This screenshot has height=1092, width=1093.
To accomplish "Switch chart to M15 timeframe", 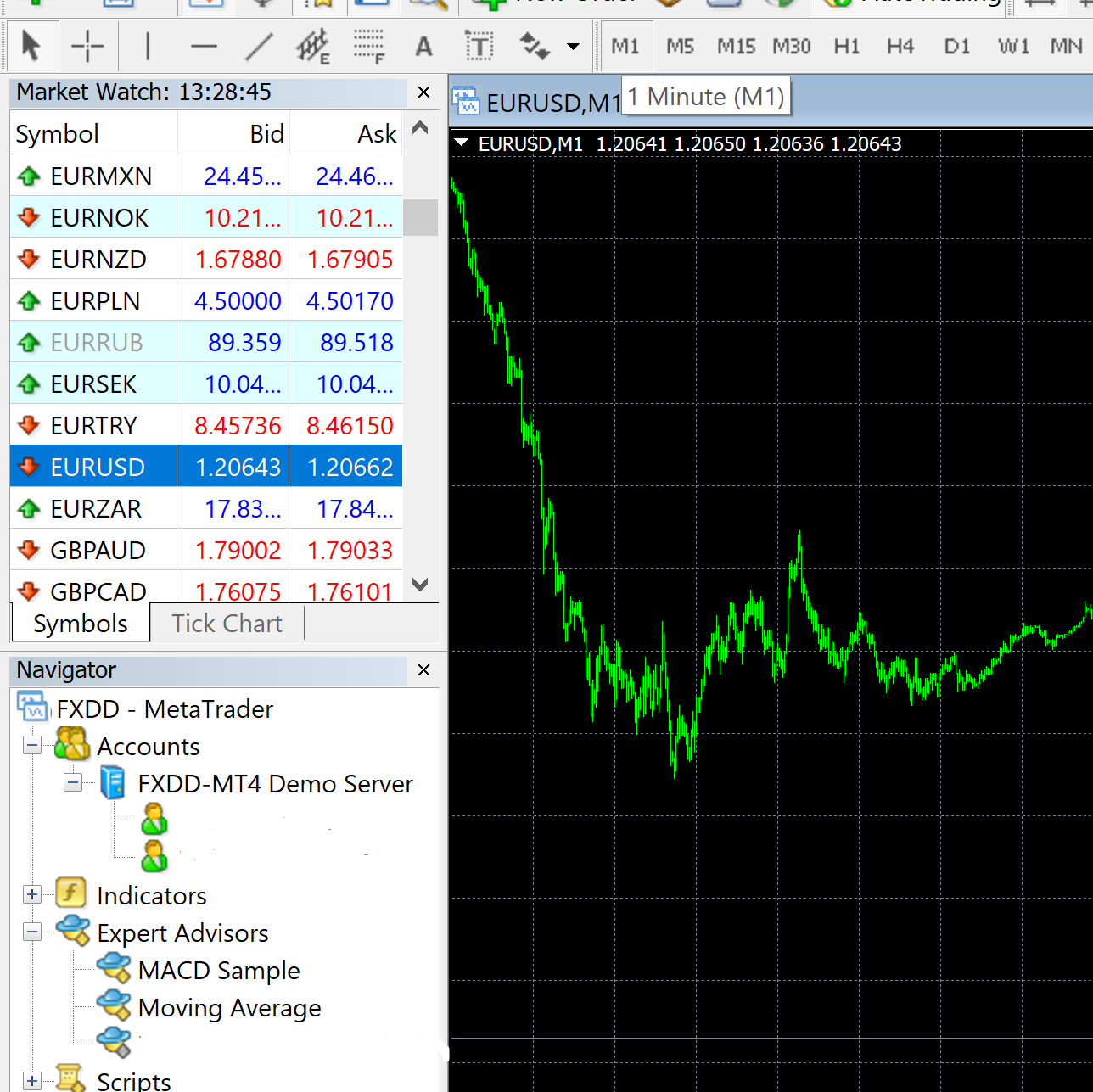I will [x=736, y=46].
